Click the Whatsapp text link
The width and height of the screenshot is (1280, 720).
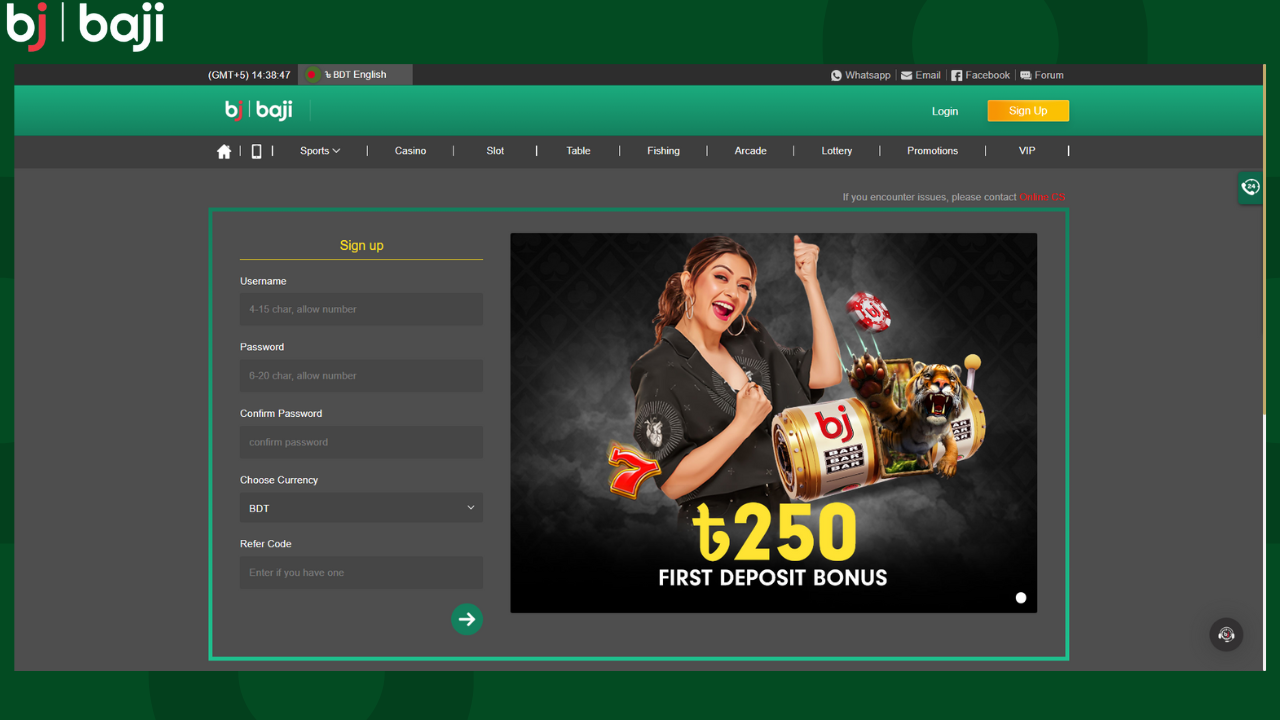point(867,75)
